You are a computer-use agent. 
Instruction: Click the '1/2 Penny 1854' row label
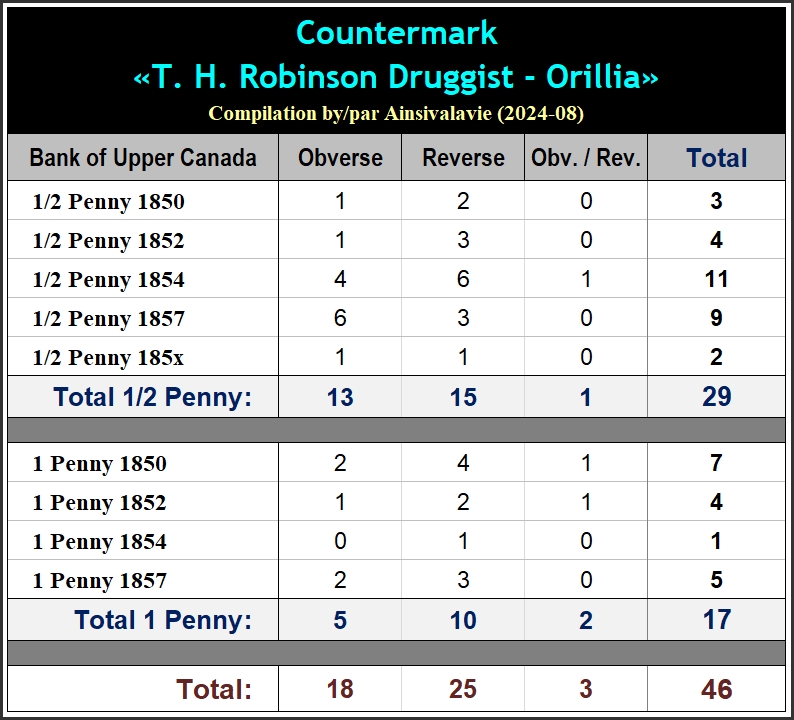pyautogui.click(x=108, y=279)
